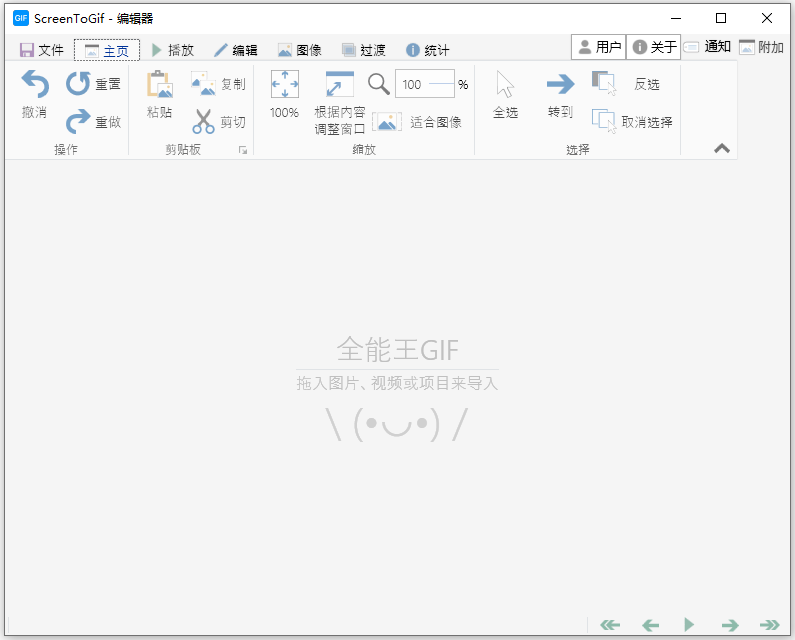Jump to first frame double-left arrow
The height and width of the screenshot is (640, 795).
coord(610,625)
